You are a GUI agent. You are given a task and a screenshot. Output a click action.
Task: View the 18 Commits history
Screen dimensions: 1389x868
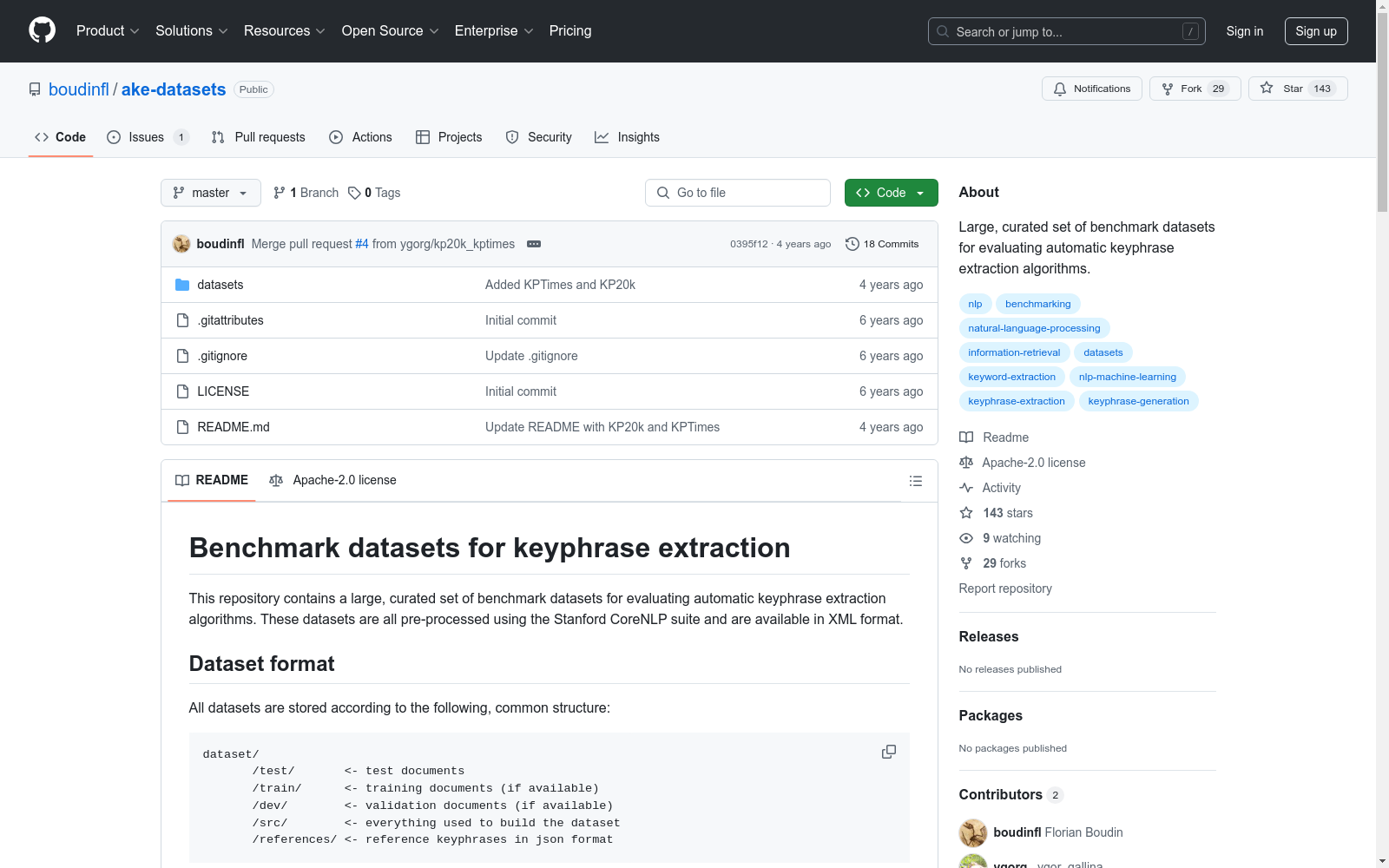point(882,244)
